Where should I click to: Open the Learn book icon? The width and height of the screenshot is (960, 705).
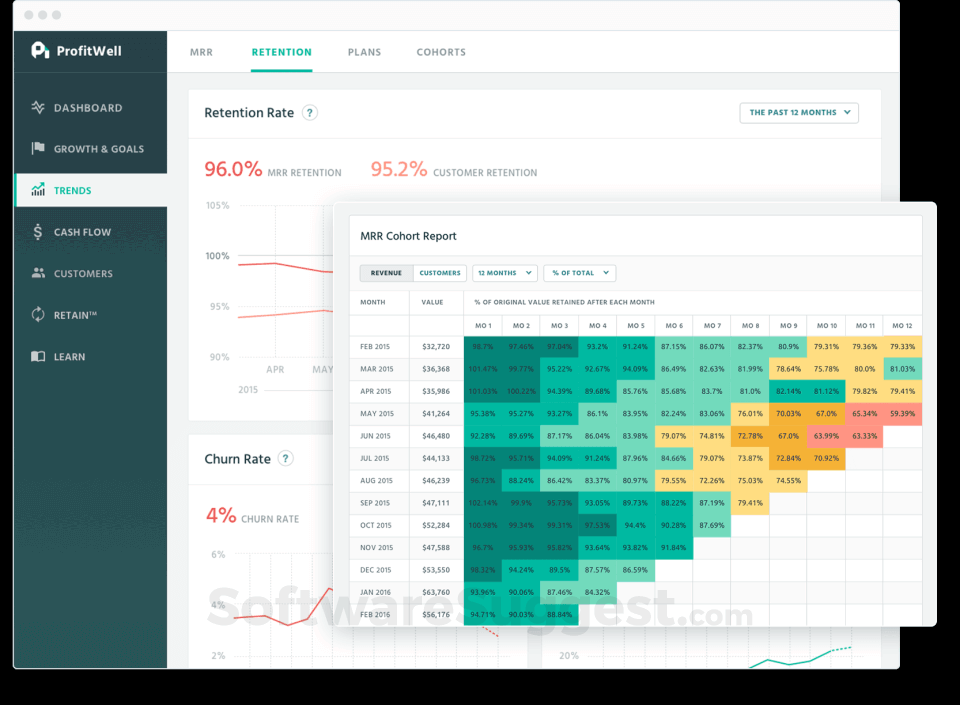[38, 356]
